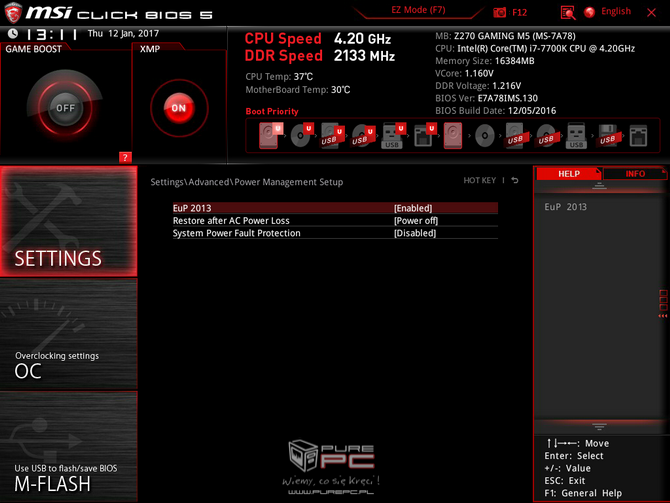Toggle the GAME BOOST knob currently OFF
670x503 pixels.
pos(65,108)
